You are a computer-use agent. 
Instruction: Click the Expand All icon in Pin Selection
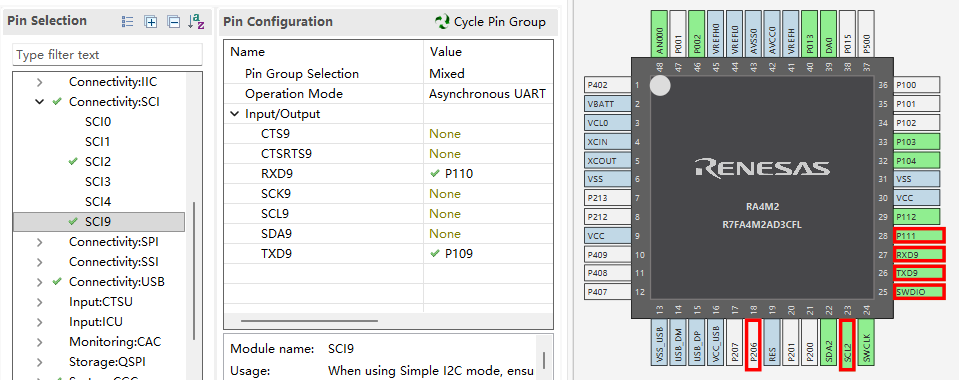150,22
